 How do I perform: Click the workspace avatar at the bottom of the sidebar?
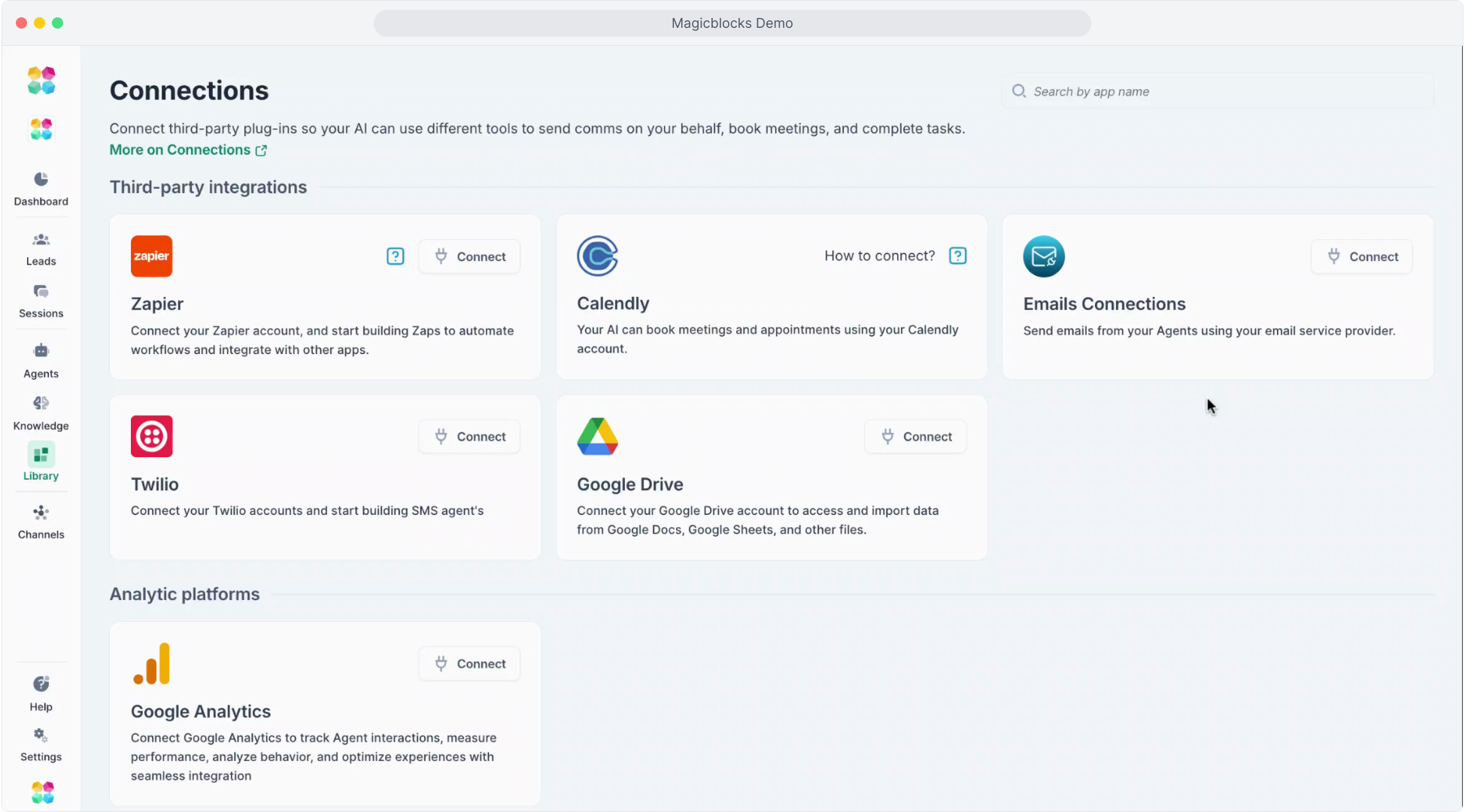pos(42,792)
